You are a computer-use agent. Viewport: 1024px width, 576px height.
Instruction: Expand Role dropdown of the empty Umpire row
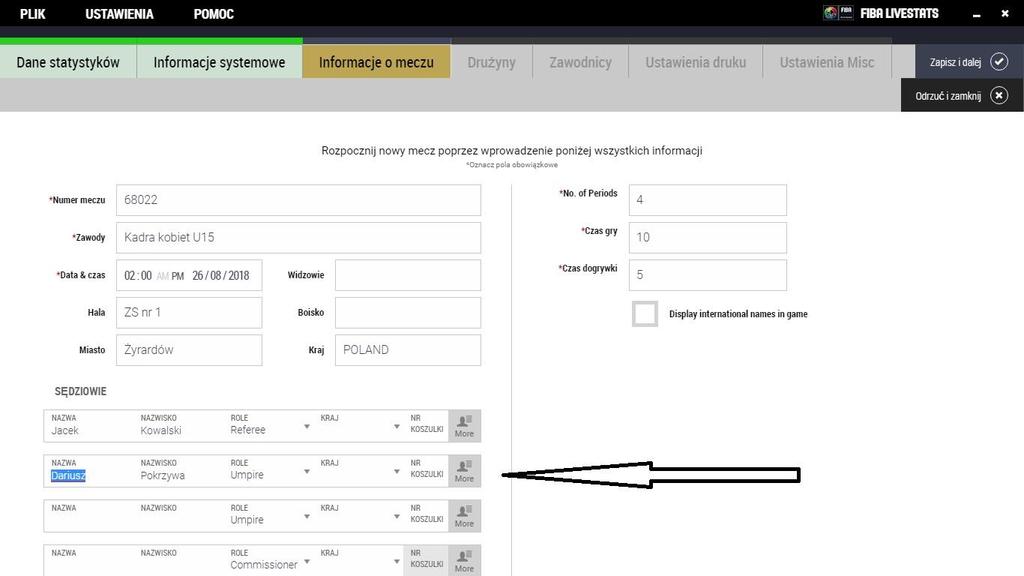click(306, 517)
